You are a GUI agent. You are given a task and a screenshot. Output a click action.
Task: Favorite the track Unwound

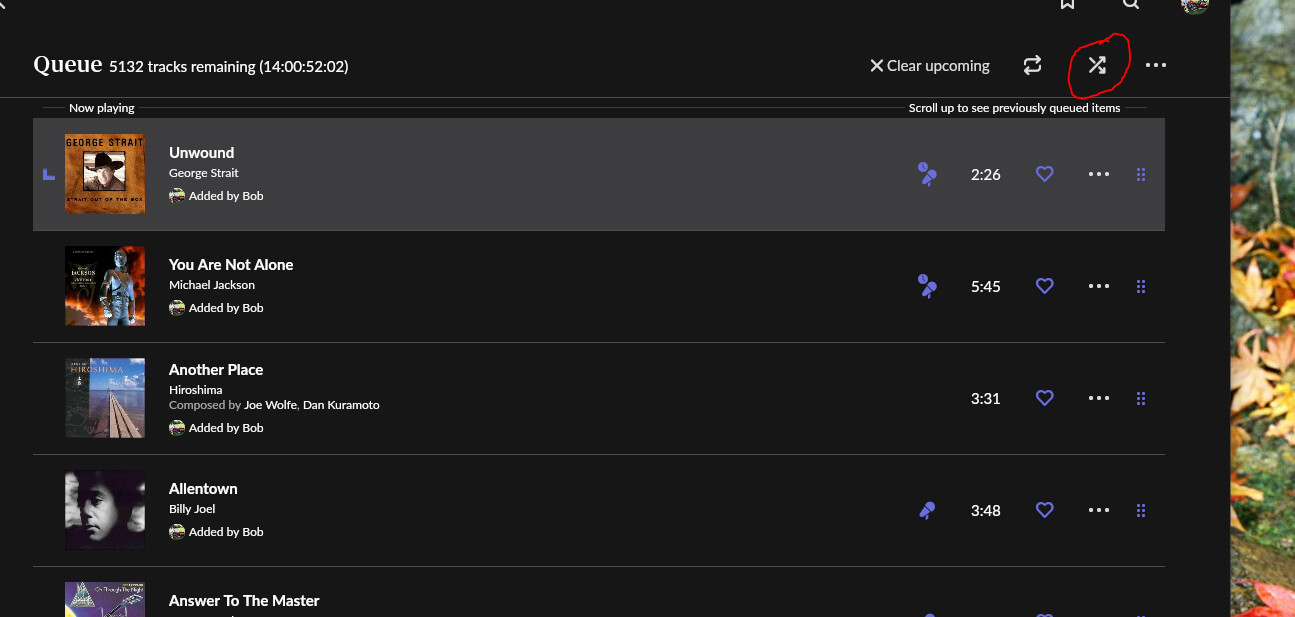pyautogui.click(x=1045, y=174)
